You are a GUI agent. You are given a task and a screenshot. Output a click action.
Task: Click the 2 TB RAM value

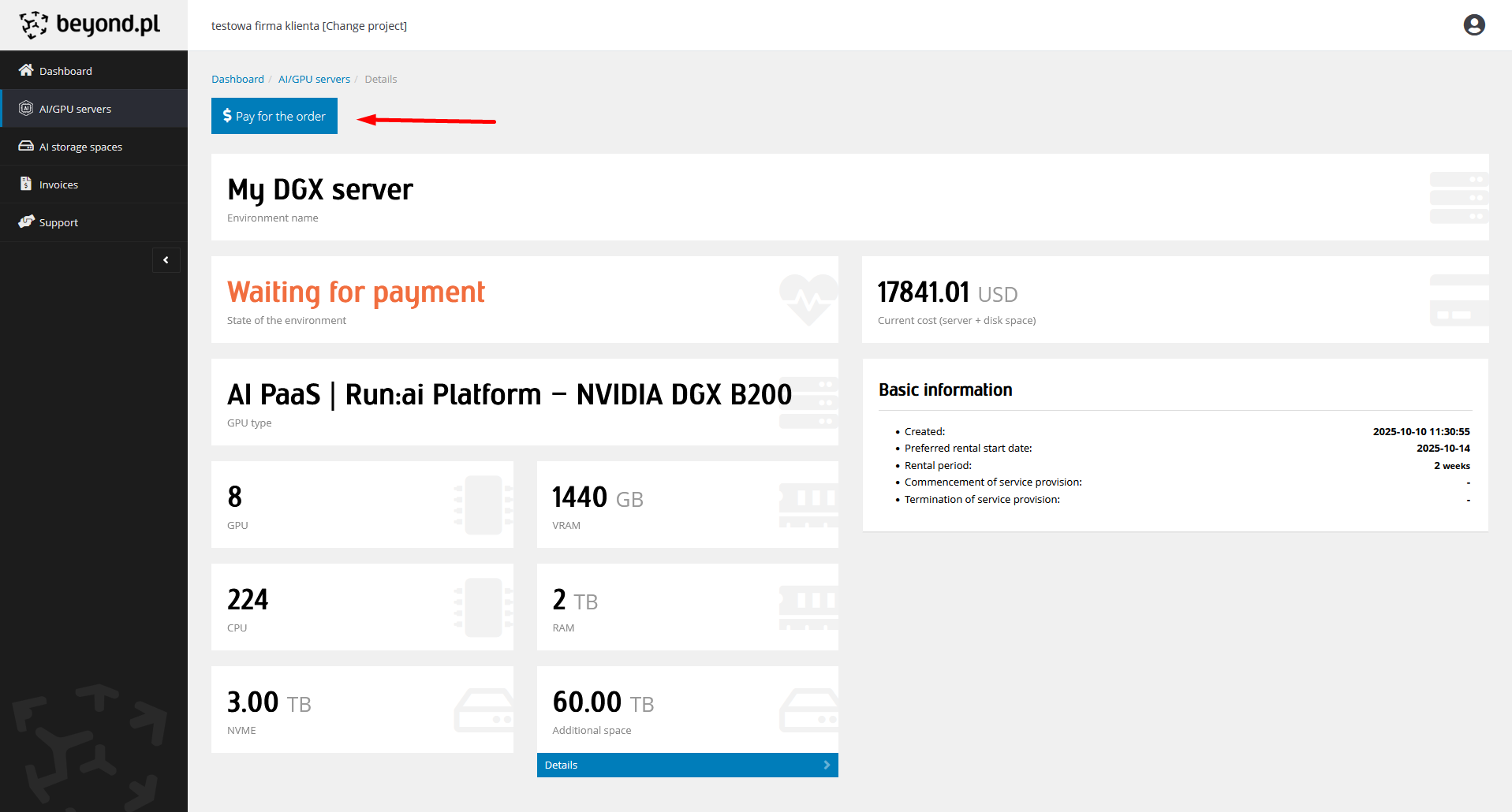575,600
